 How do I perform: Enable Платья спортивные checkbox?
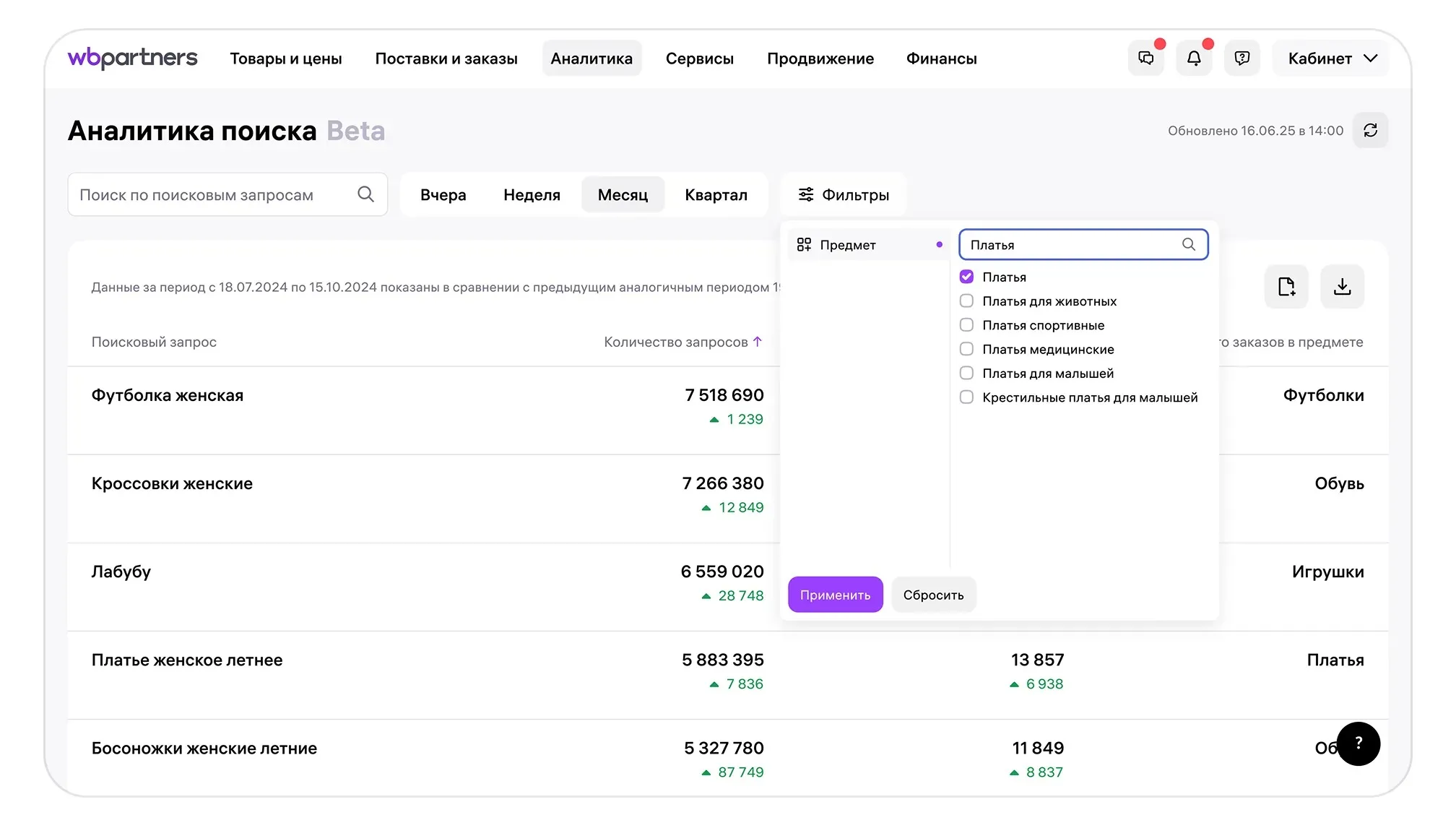point(966,325)
